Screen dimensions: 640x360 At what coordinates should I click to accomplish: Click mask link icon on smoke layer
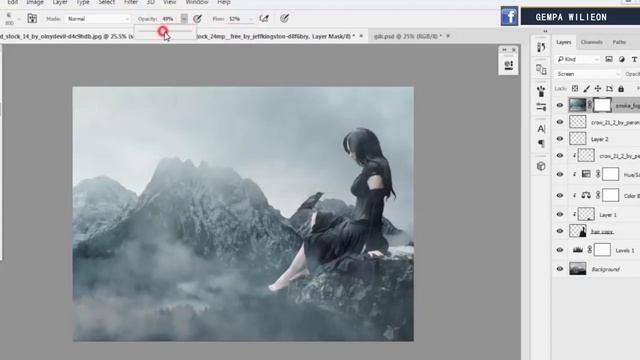click(590, 105)
